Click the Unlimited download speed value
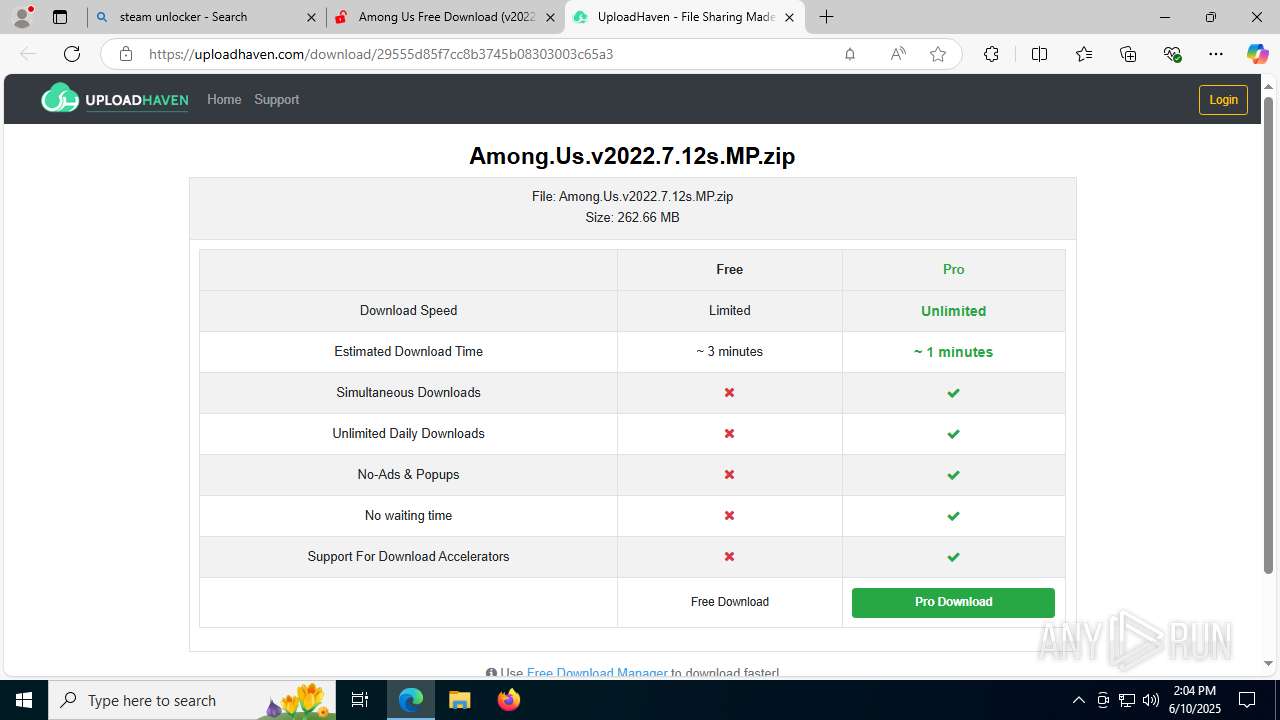This screenshot has width=1280, height=720. point(953,311)
